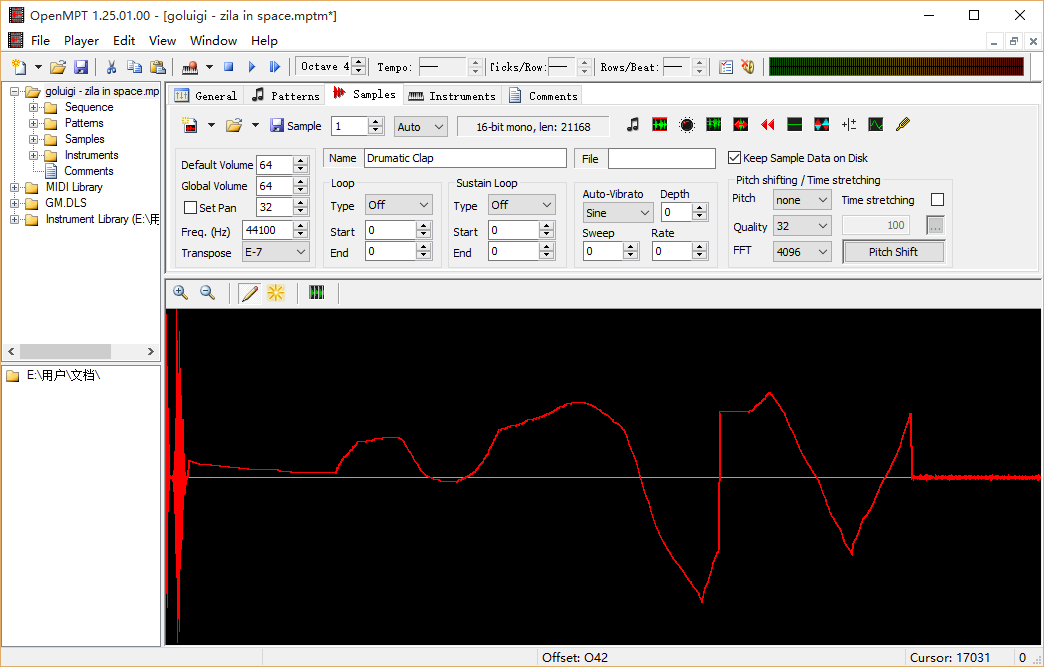Enable the Set Pan checkbox
The height and width of the screenshot is (667, 1044).
point(191,208)
